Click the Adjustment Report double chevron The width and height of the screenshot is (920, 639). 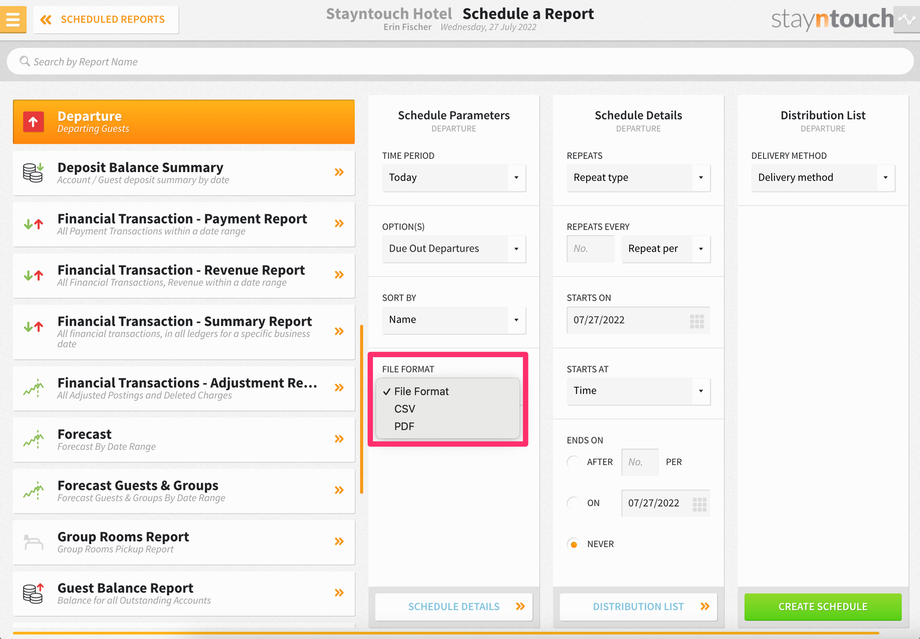339,388
